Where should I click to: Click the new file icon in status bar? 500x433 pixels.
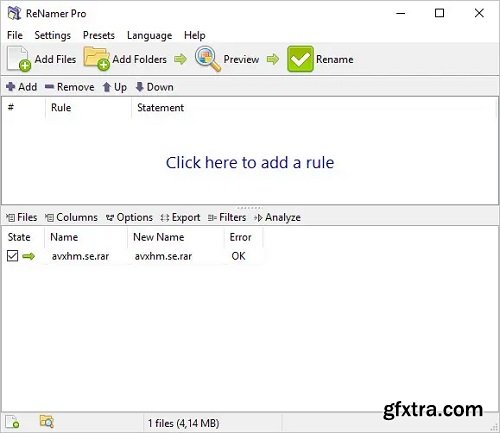[x=13, y=422]
